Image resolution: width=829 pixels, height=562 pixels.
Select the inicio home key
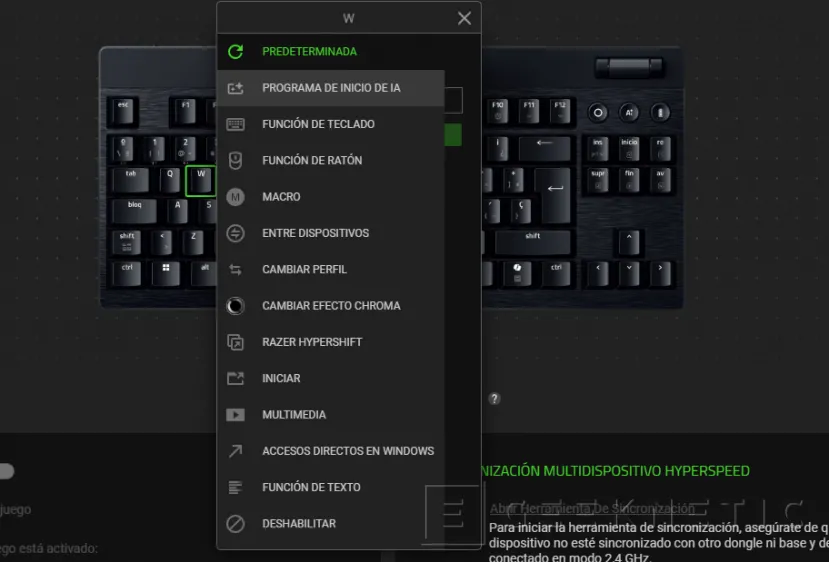(x=629, y=149)
